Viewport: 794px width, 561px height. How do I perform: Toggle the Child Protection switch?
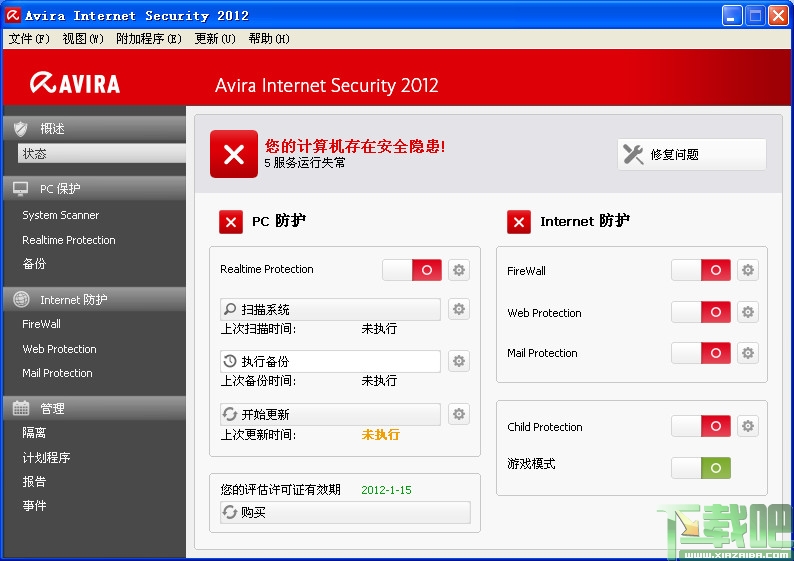pos(701,426)
